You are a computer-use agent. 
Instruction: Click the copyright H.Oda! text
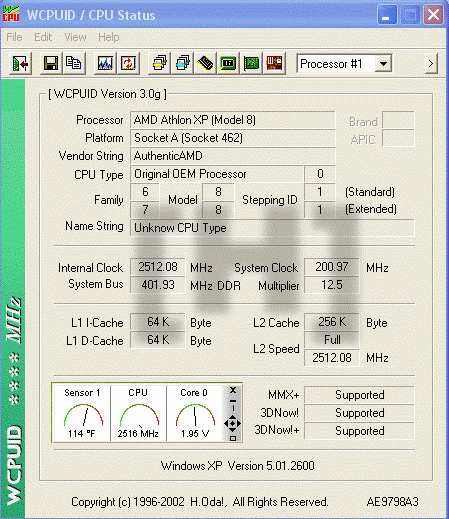[200, 502]
